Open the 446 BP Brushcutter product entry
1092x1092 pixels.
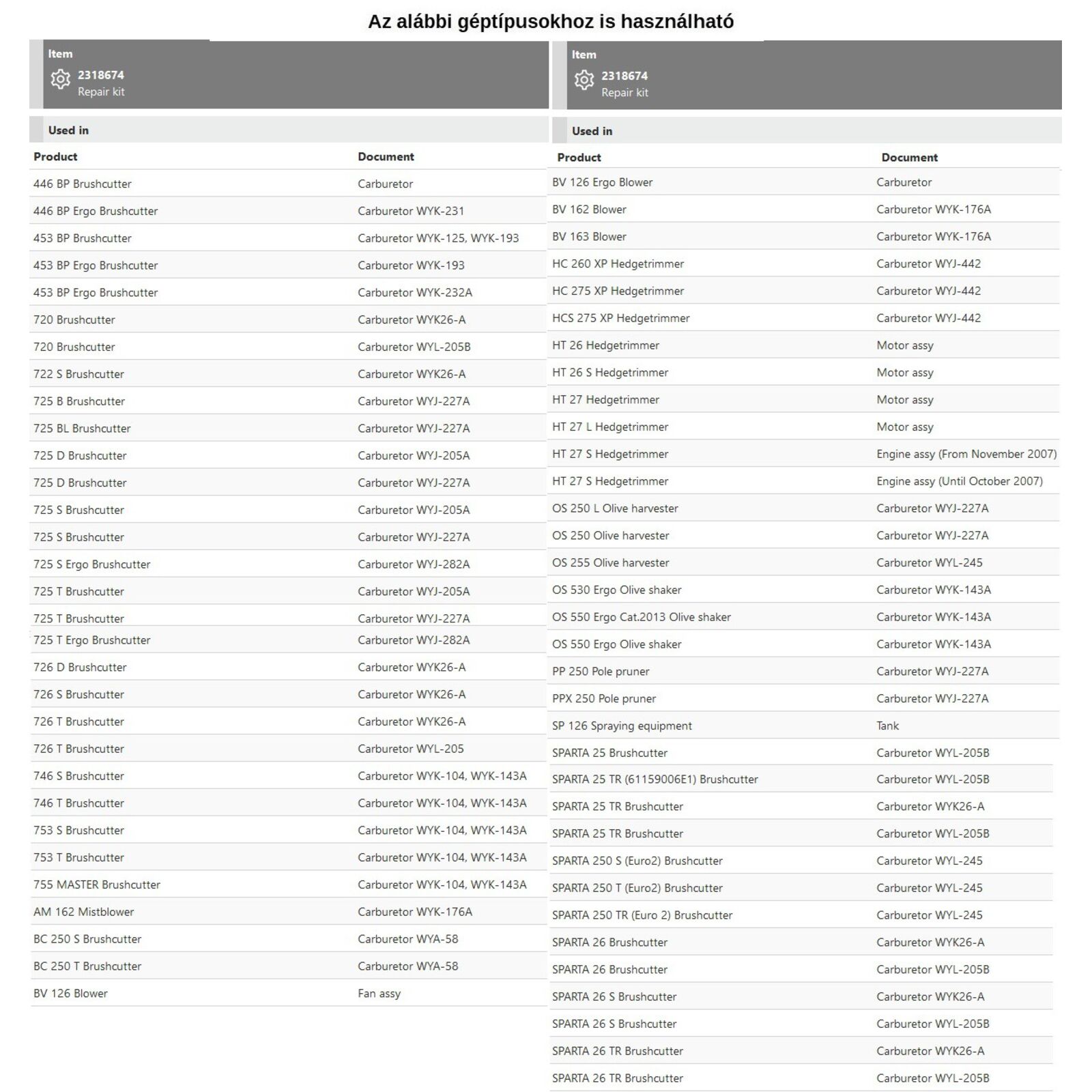coord(83,184)
